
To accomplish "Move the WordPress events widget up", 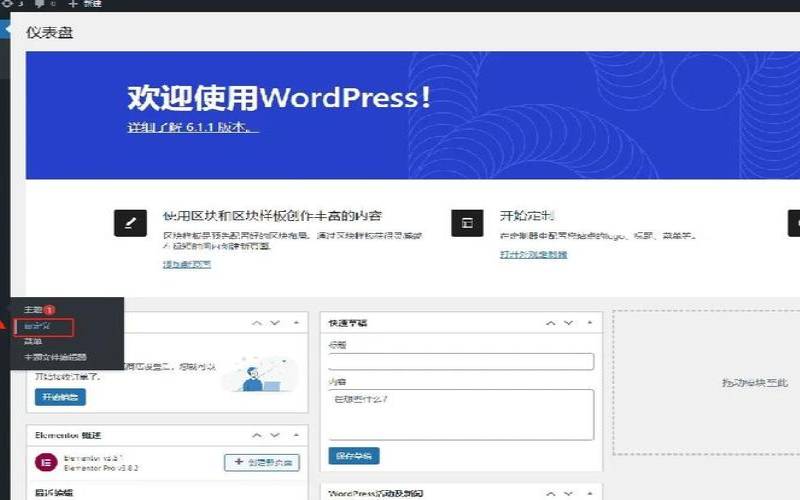I will point(550,493).
